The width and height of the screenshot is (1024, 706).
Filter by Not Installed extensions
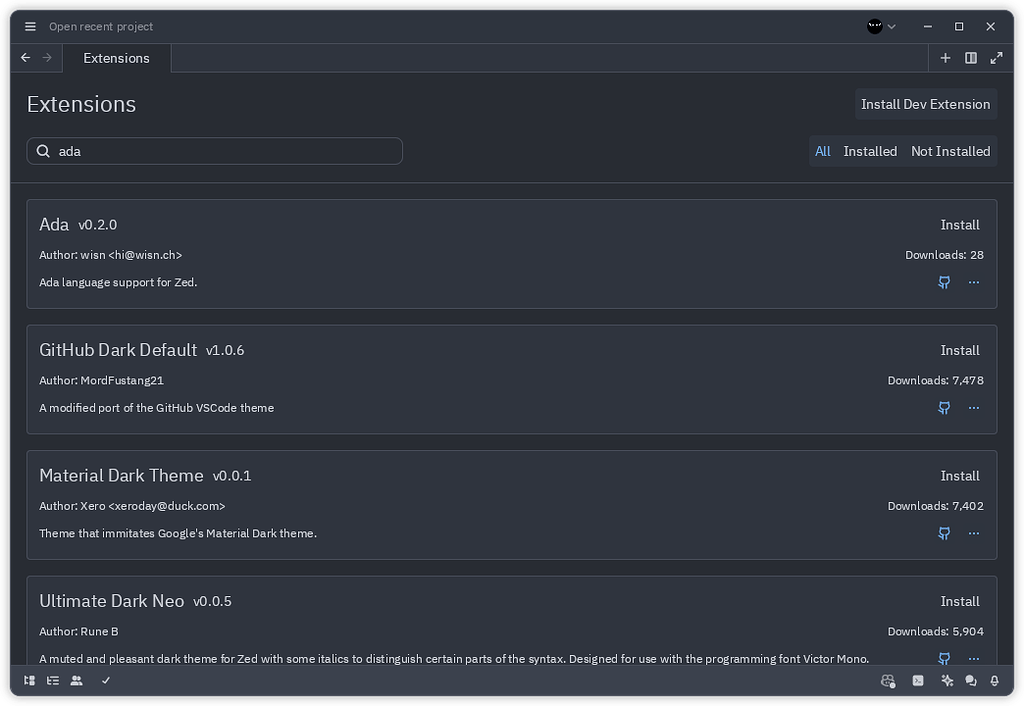[950, 151]
